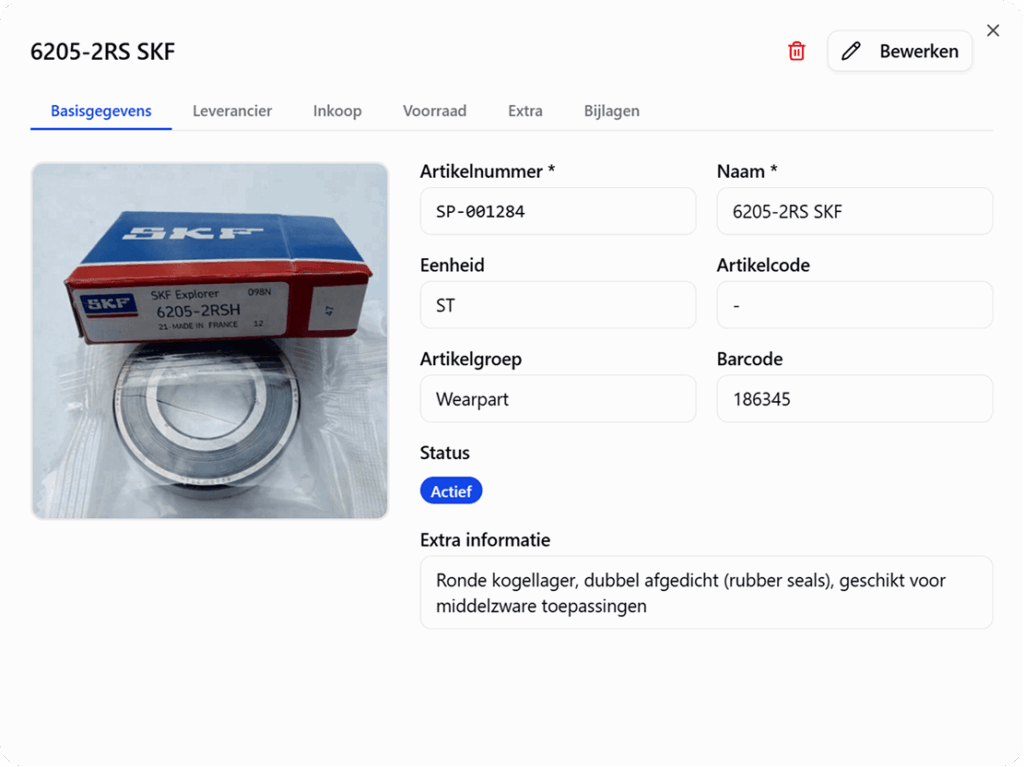
Task: Click the Eenheid field showing ST
Action: point(557,305)
